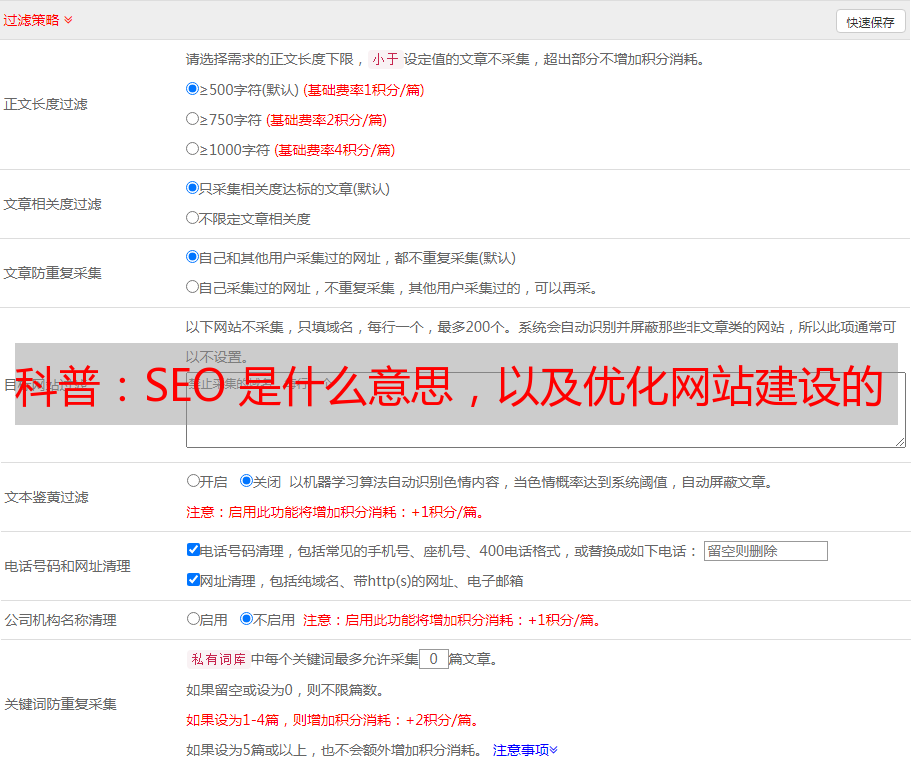This screenshot has height=768, width=912.
Task: Toggle the 网址清理 checkbox
Action: coord(193,580)
